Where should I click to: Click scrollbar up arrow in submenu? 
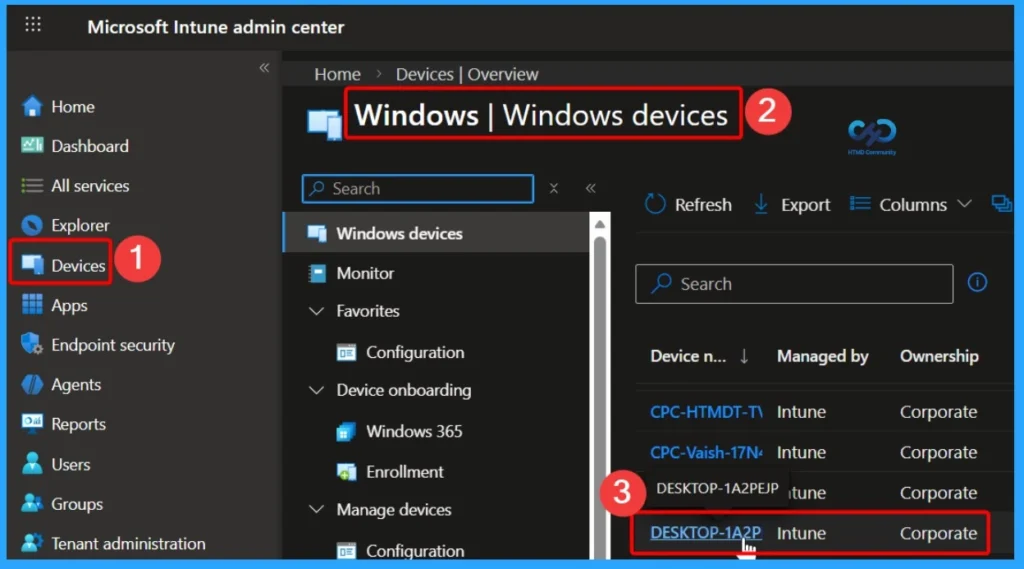coord(600,225)
